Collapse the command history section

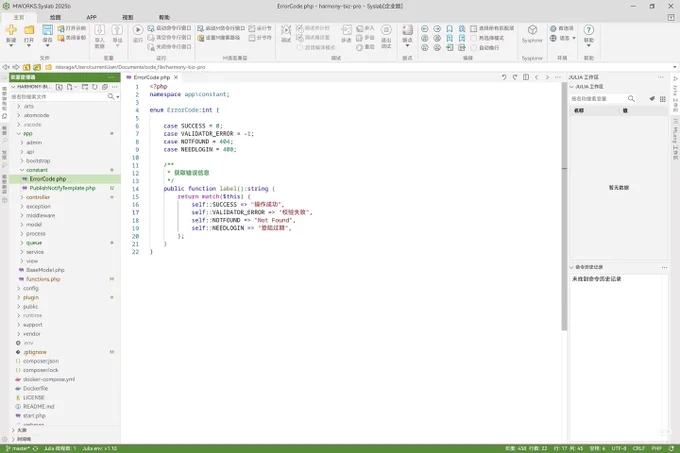(x=572, y=267)
